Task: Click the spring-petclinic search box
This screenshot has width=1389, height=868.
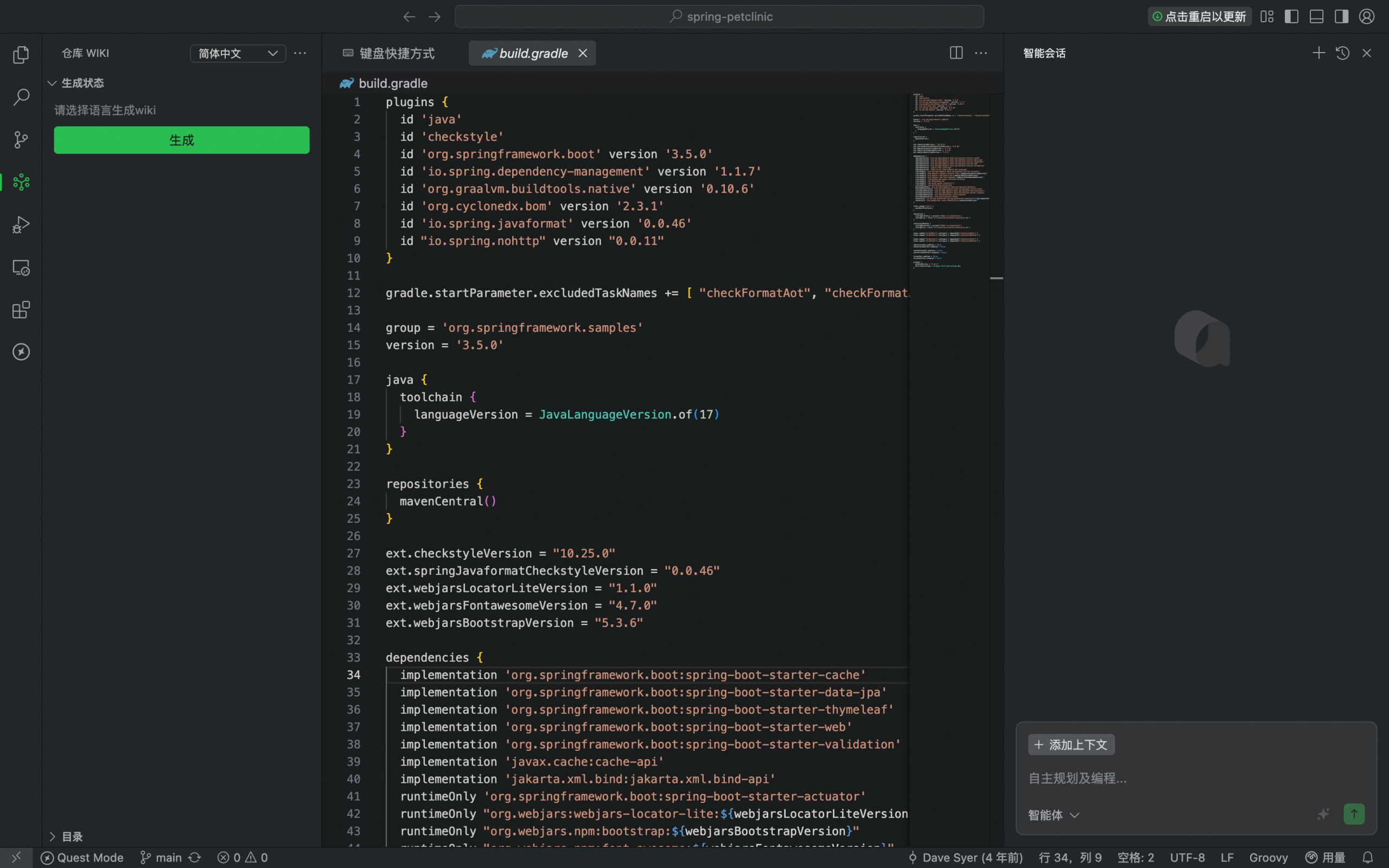Action: pyautogui.click(x=719, y=17)
